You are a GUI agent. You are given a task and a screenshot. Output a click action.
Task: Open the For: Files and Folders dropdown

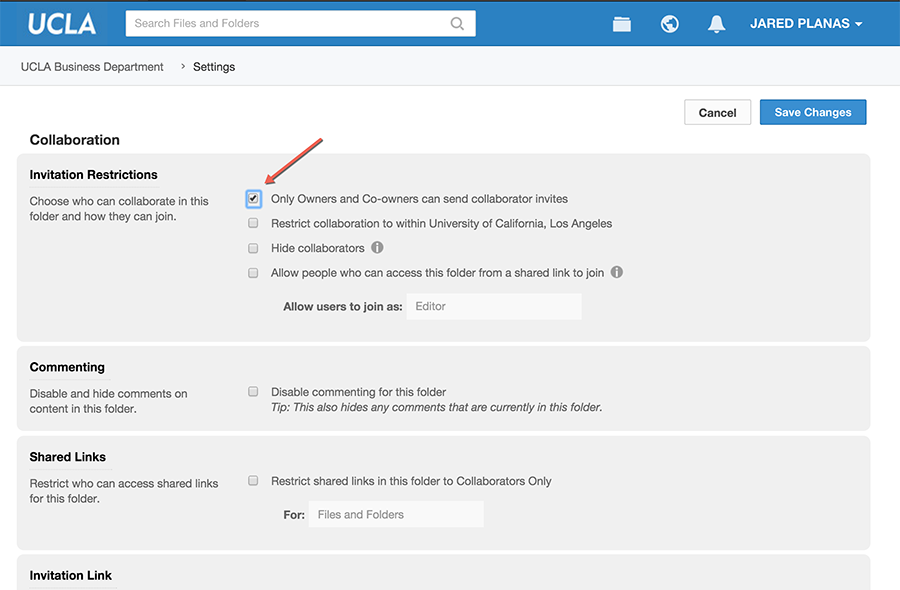click(x=396, y=515)
